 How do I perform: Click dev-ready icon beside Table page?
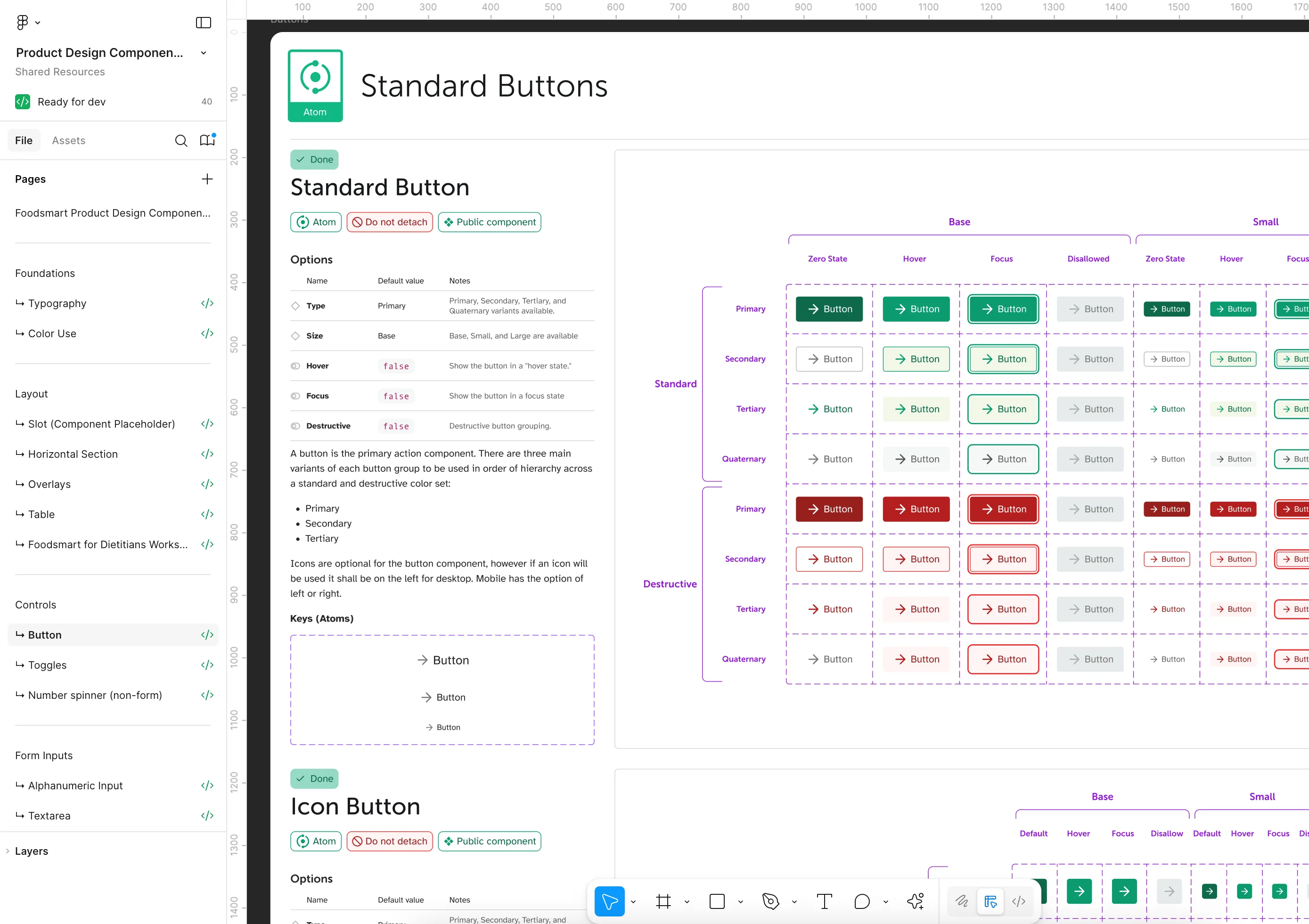tap(207, 514)
